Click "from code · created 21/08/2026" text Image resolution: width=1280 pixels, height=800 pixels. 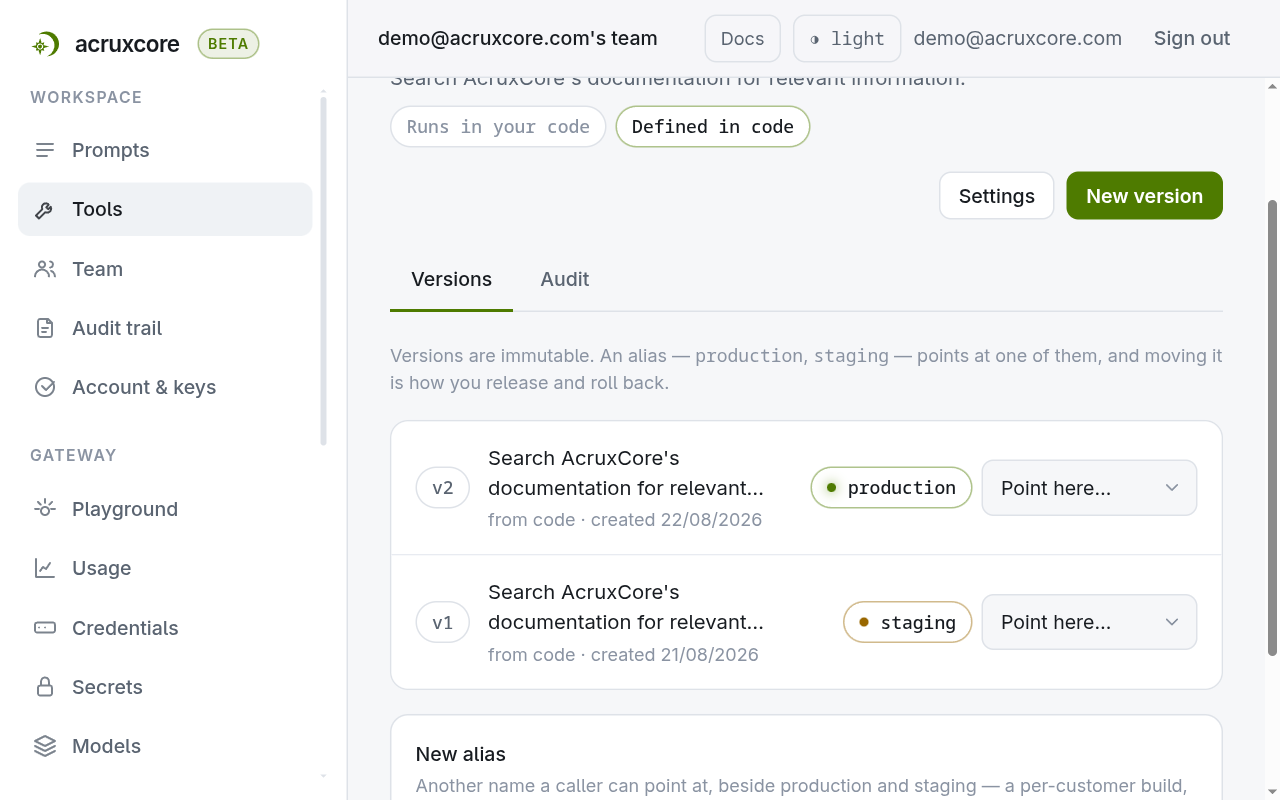(623, 655)
